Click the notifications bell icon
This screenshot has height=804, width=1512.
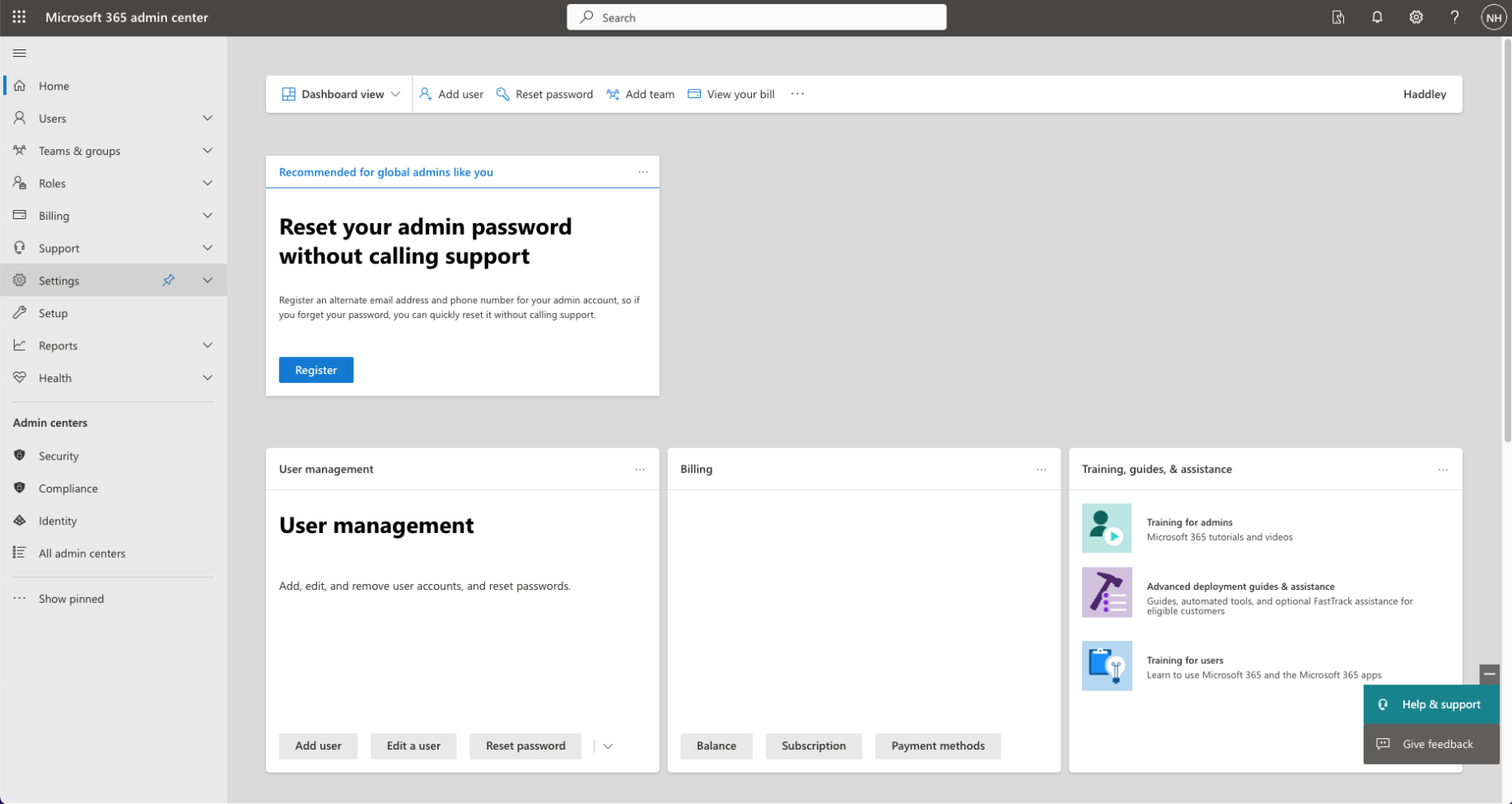[1377, 17]
